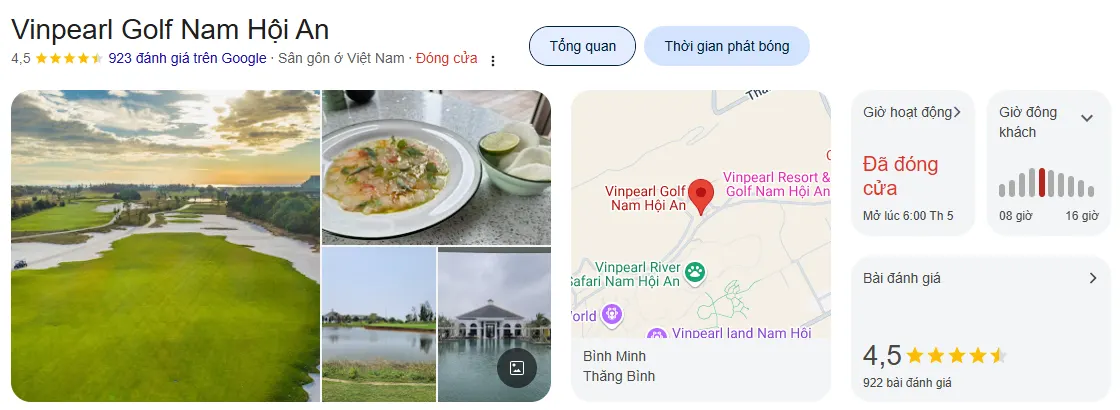The width and height of the screenshot is (1120, 410).
Task: Open Bài đánh giá with arrow
Action: click(x=1092, y=279)
